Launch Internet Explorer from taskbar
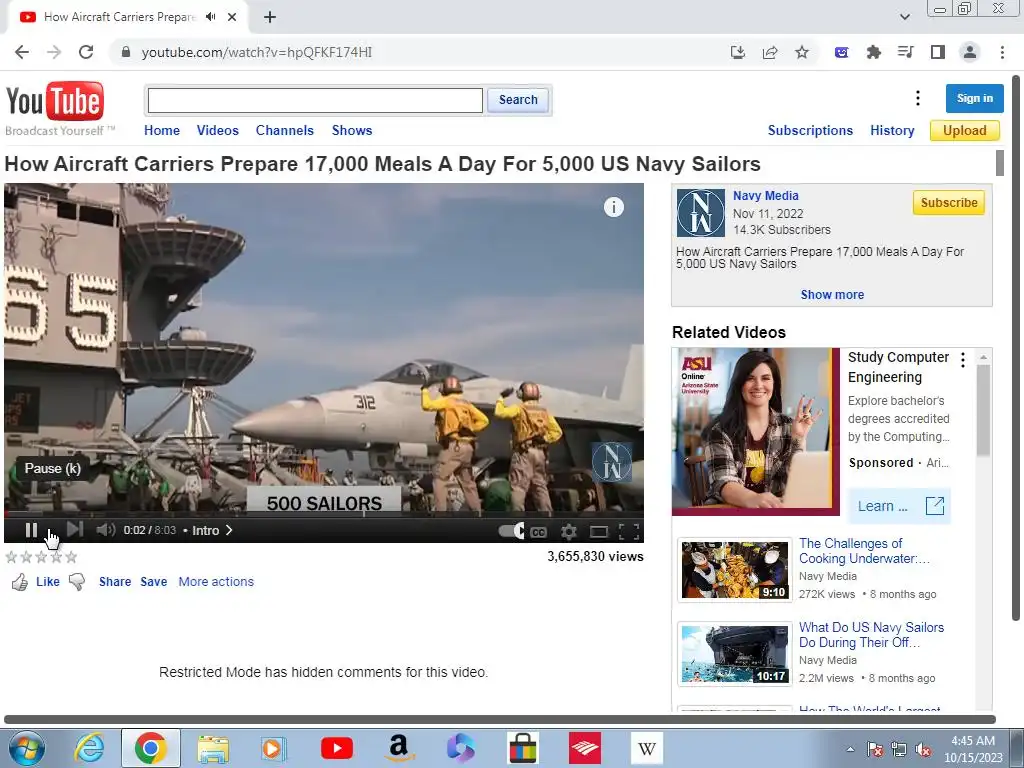The image size is (1024, 768). pyautogui.click(x=89, y=748)
